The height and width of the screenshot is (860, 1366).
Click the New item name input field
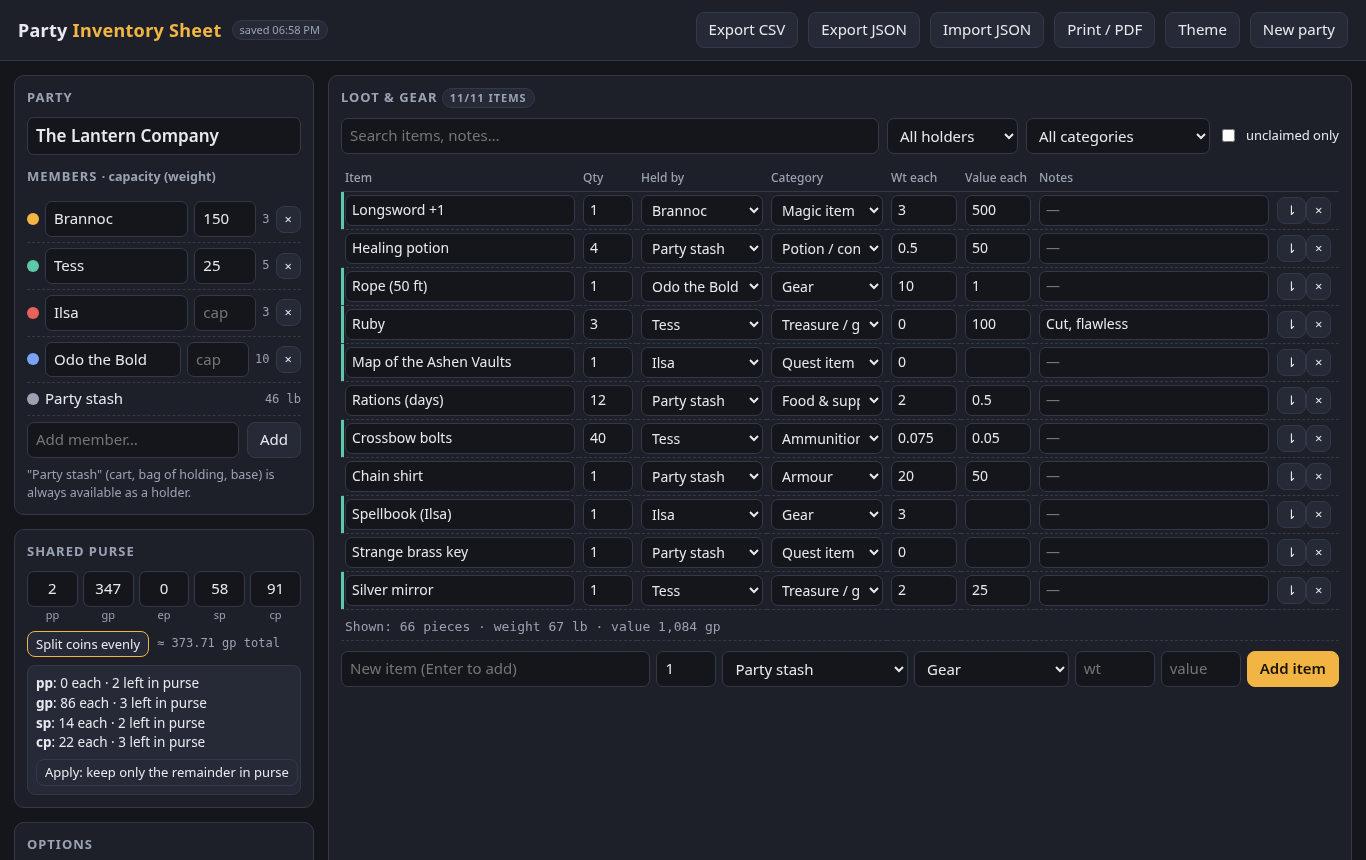point(495,669)
